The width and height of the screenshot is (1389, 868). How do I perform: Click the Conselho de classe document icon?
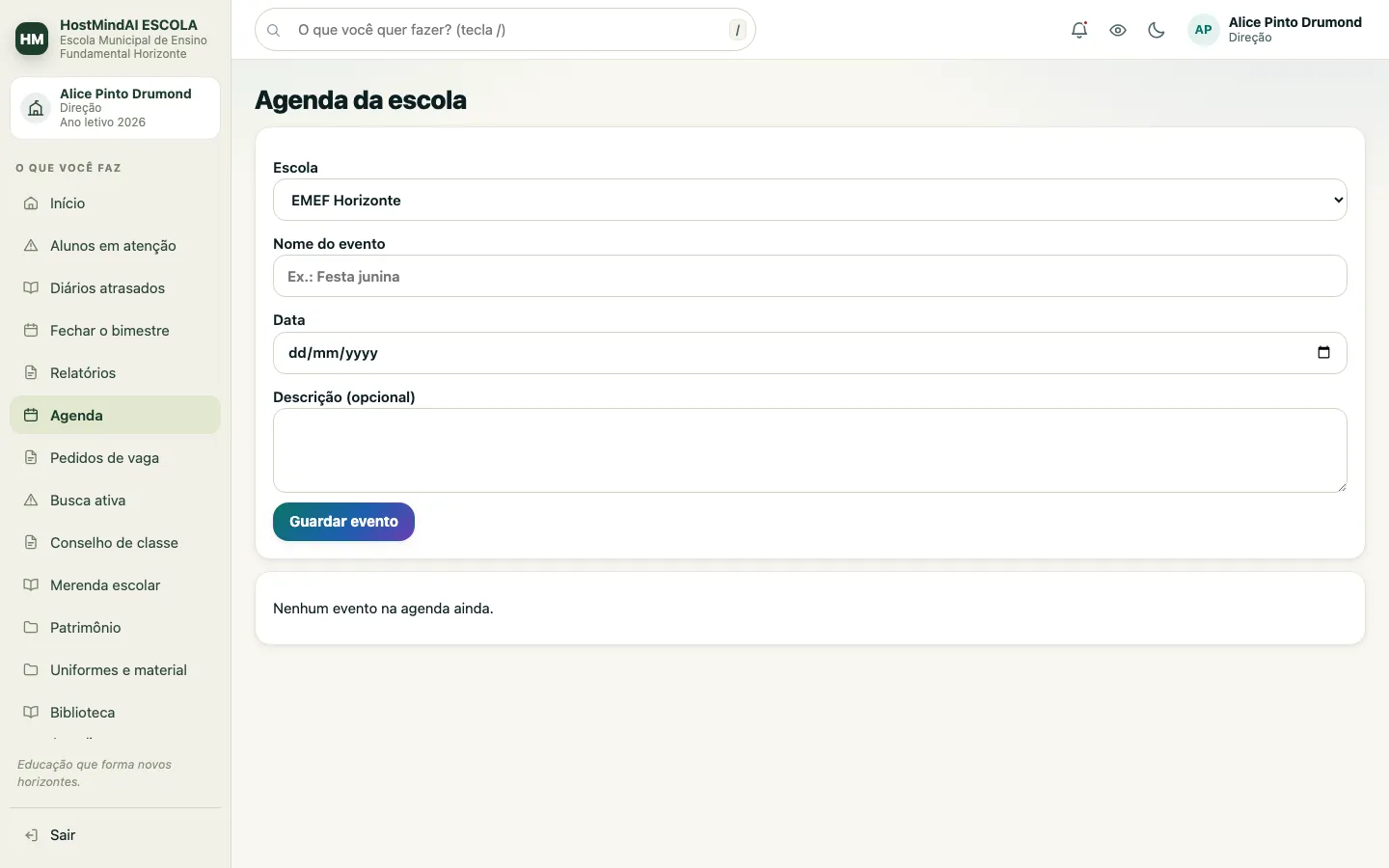click(x=31, y=543)
